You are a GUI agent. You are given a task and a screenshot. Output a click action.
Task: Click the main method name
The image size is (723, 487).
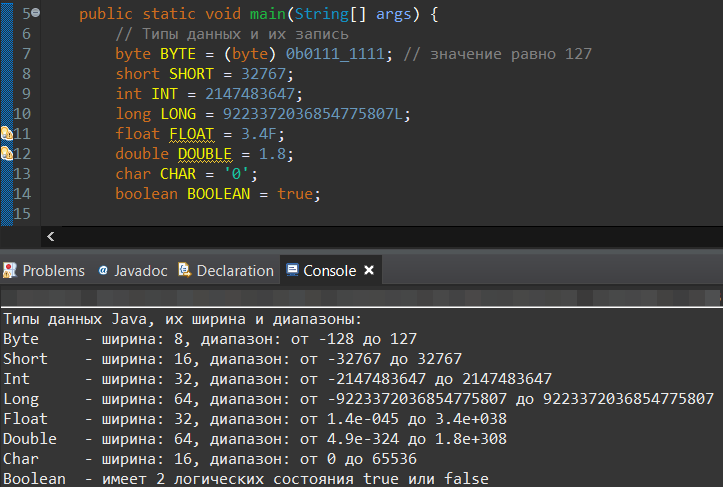(x=268, y=14)
